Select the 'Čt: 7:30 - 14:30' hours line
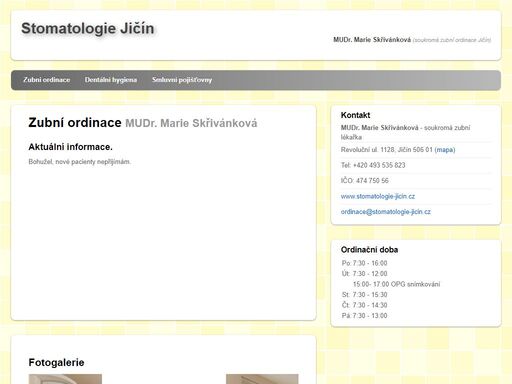This screenshot has height=384, width=512. [364, 305]
